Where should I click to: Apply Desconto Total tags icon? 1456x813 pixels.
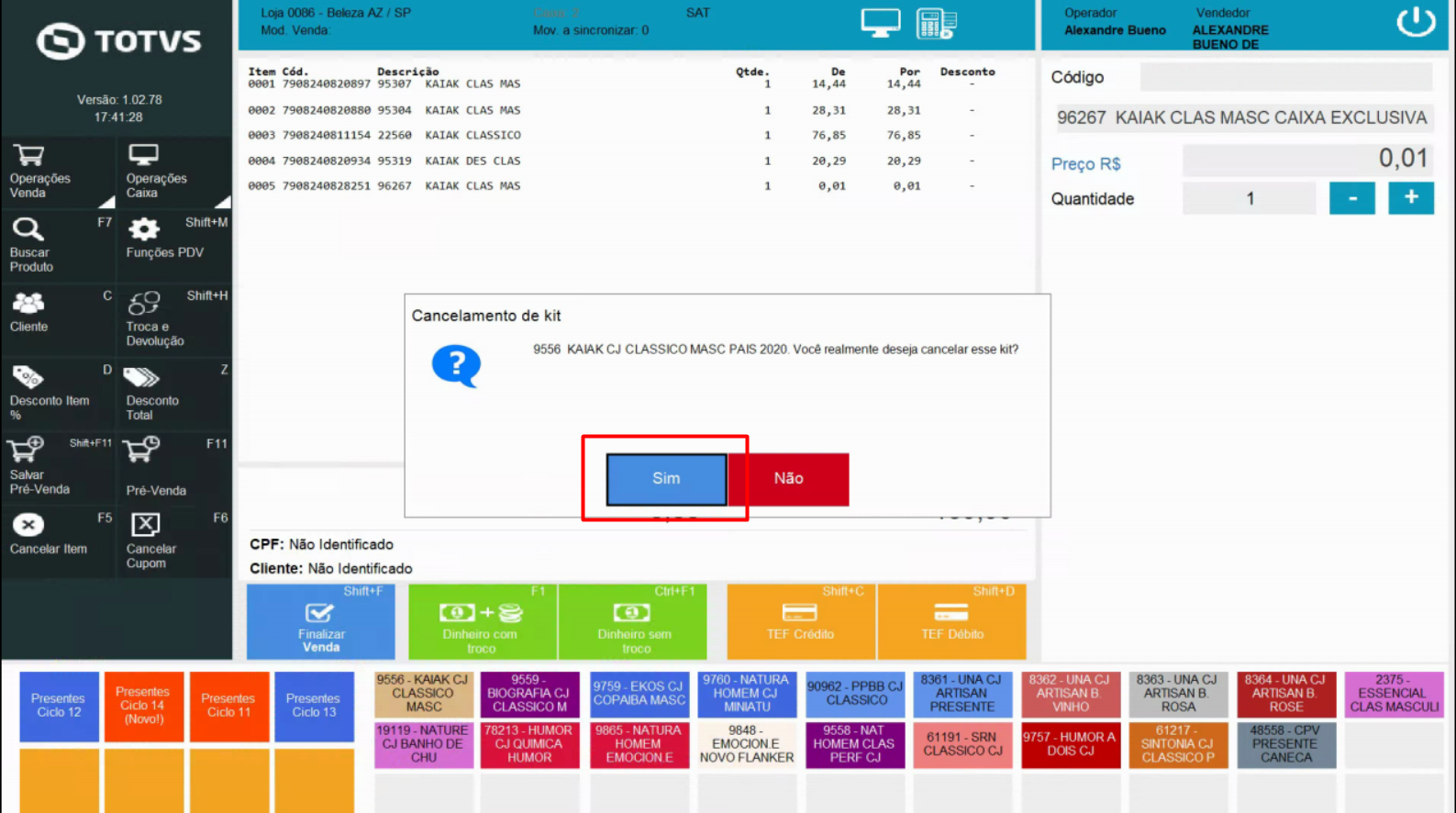[x=141, y=377]
